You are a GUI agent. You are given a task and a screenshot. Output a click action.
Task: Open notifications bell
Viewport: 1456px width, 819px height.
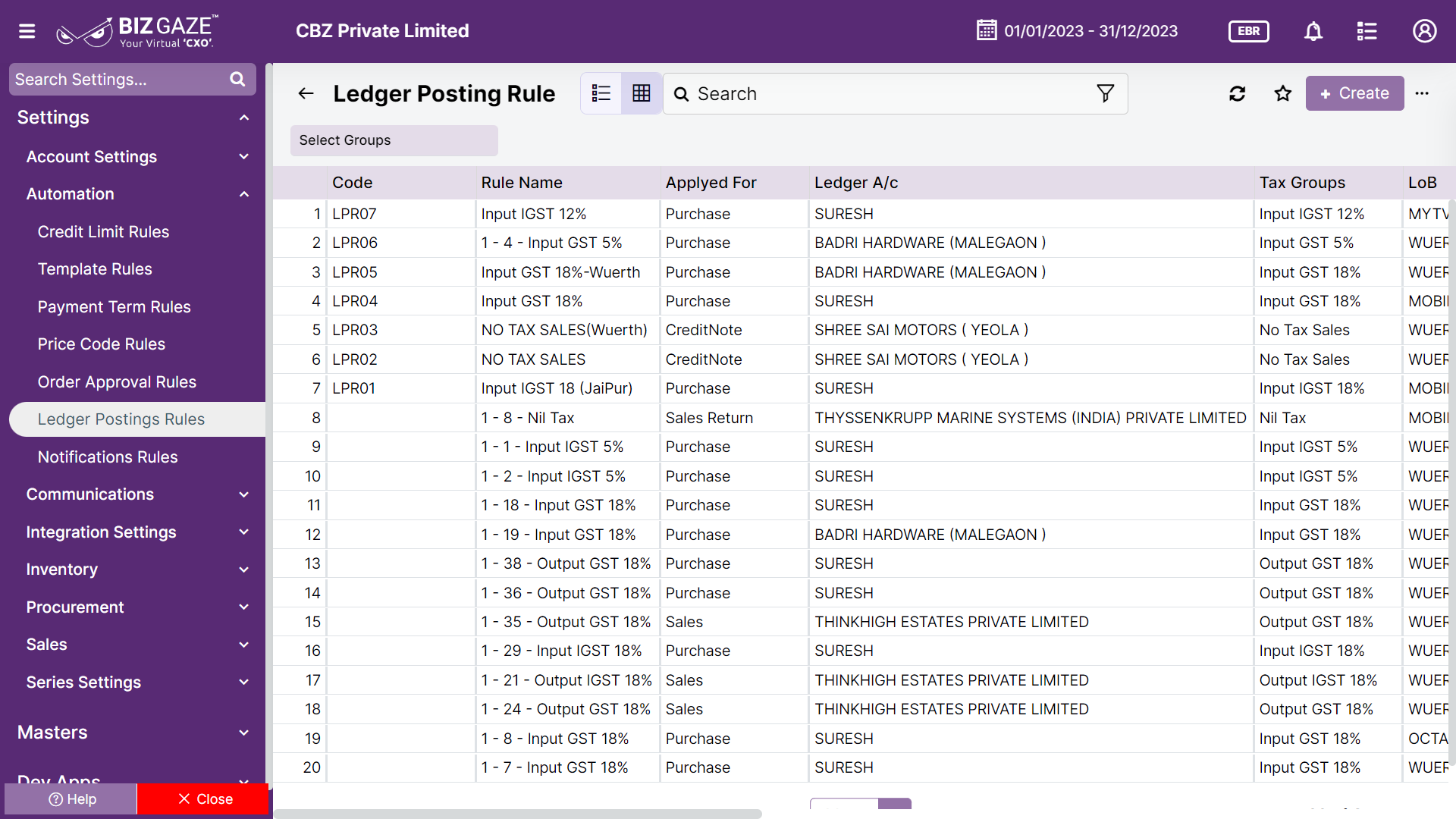coord(1313,31)
